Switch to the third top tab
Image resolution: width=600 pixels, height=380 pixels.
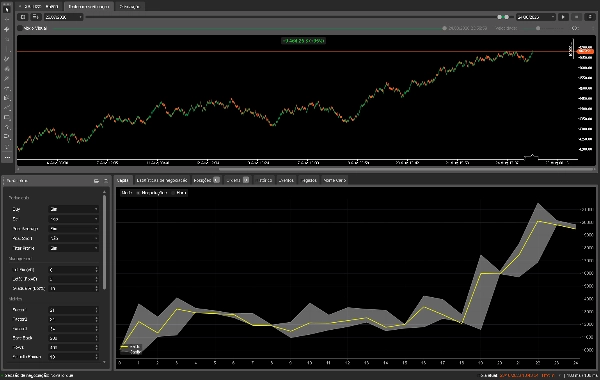pyautogui.click(x=129, y=7)
